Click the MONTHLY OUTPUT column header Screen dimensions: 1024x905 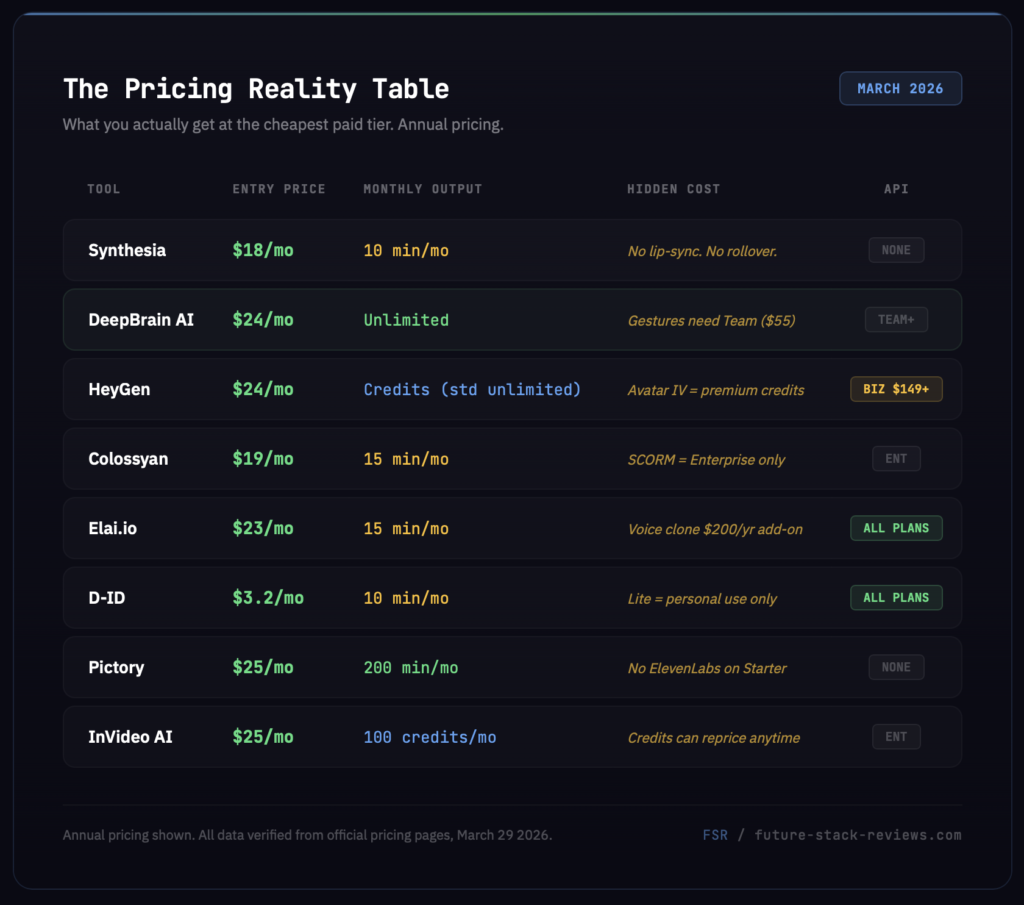coord(424,189)
